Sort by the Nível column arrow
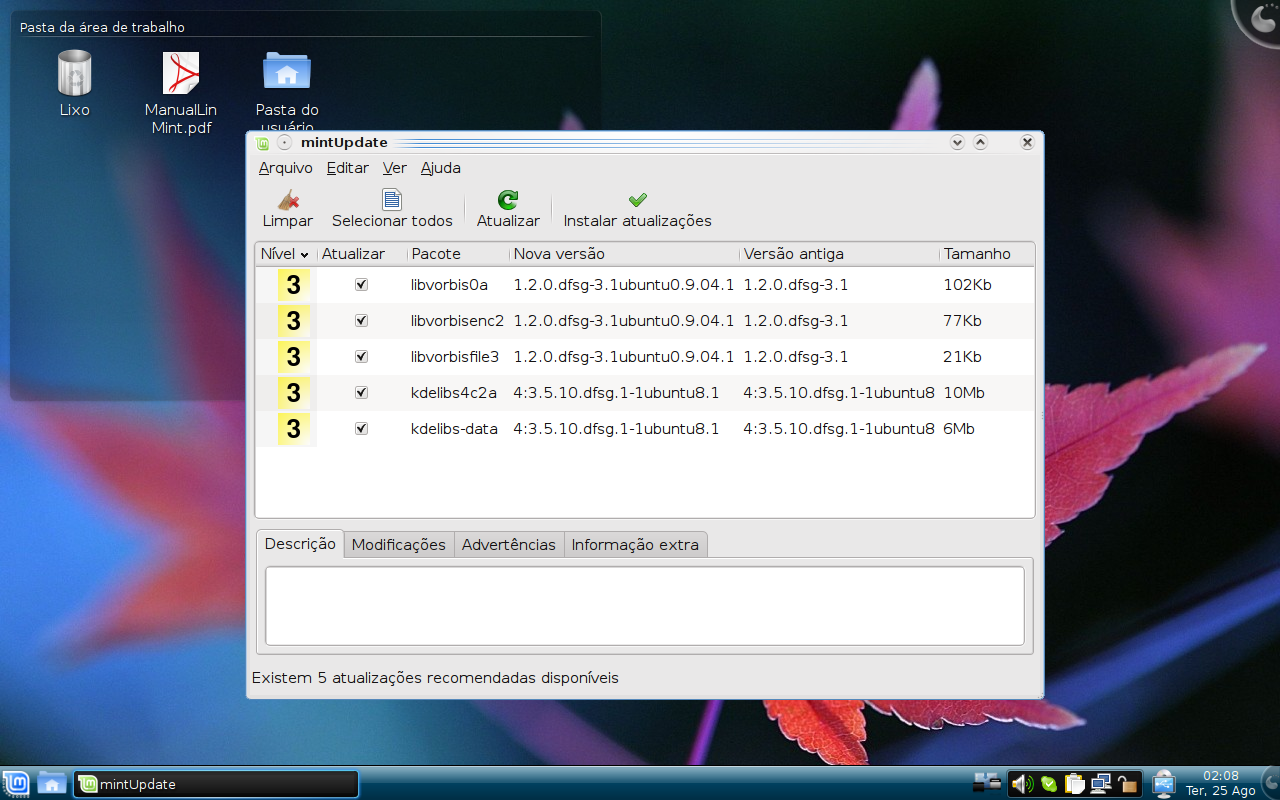1280x800 pixels. click(x=304, y=255)
